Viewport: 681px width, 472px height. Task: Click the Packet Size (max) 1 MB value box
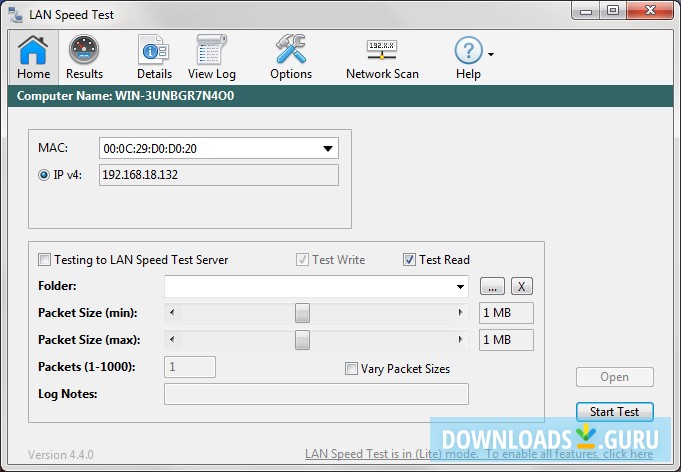(x=506, y=340)
